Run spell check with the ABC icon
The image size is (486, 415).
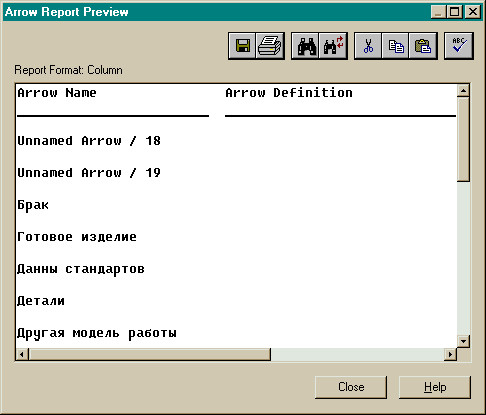click(459, 46)
